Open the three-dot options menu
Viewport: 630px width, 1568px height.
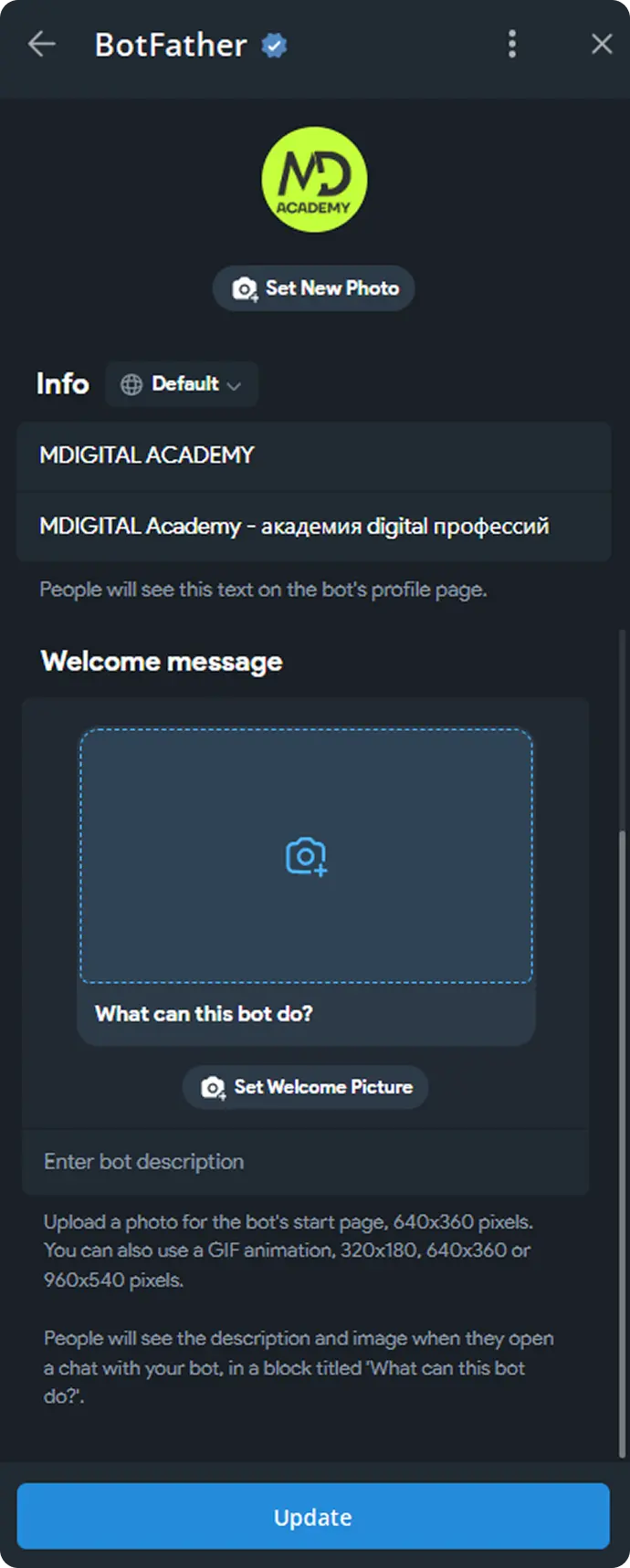[x=512, y=44]
